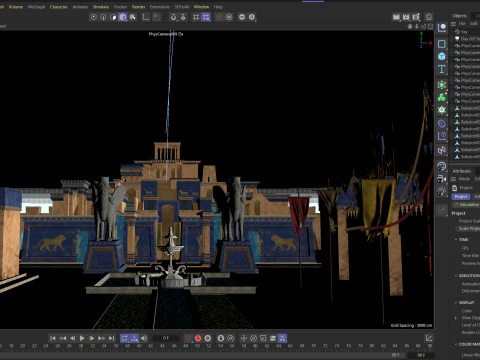Open the timeline dope sheet icon
The image size is (480, 360).
429,338
